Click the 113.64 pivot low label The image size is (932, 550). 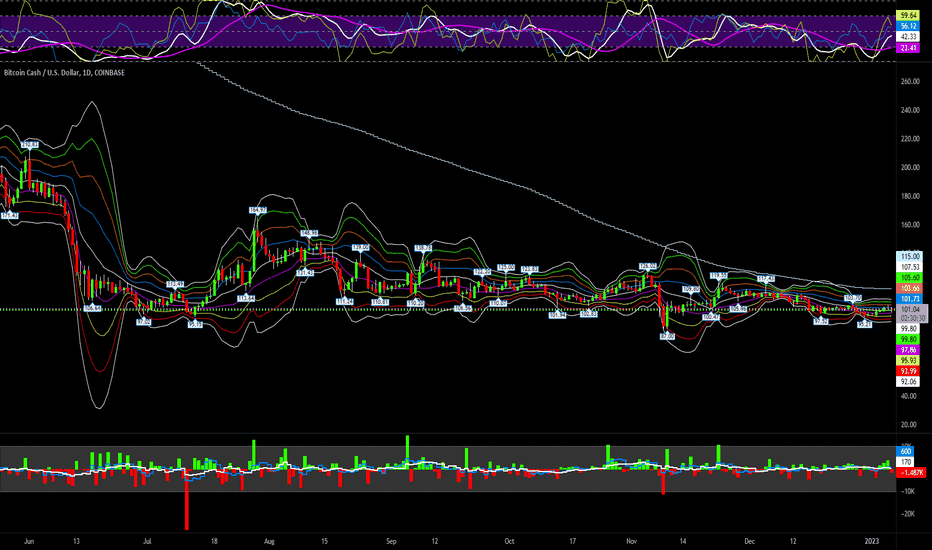pyautogui.click(x=245, y=298)
